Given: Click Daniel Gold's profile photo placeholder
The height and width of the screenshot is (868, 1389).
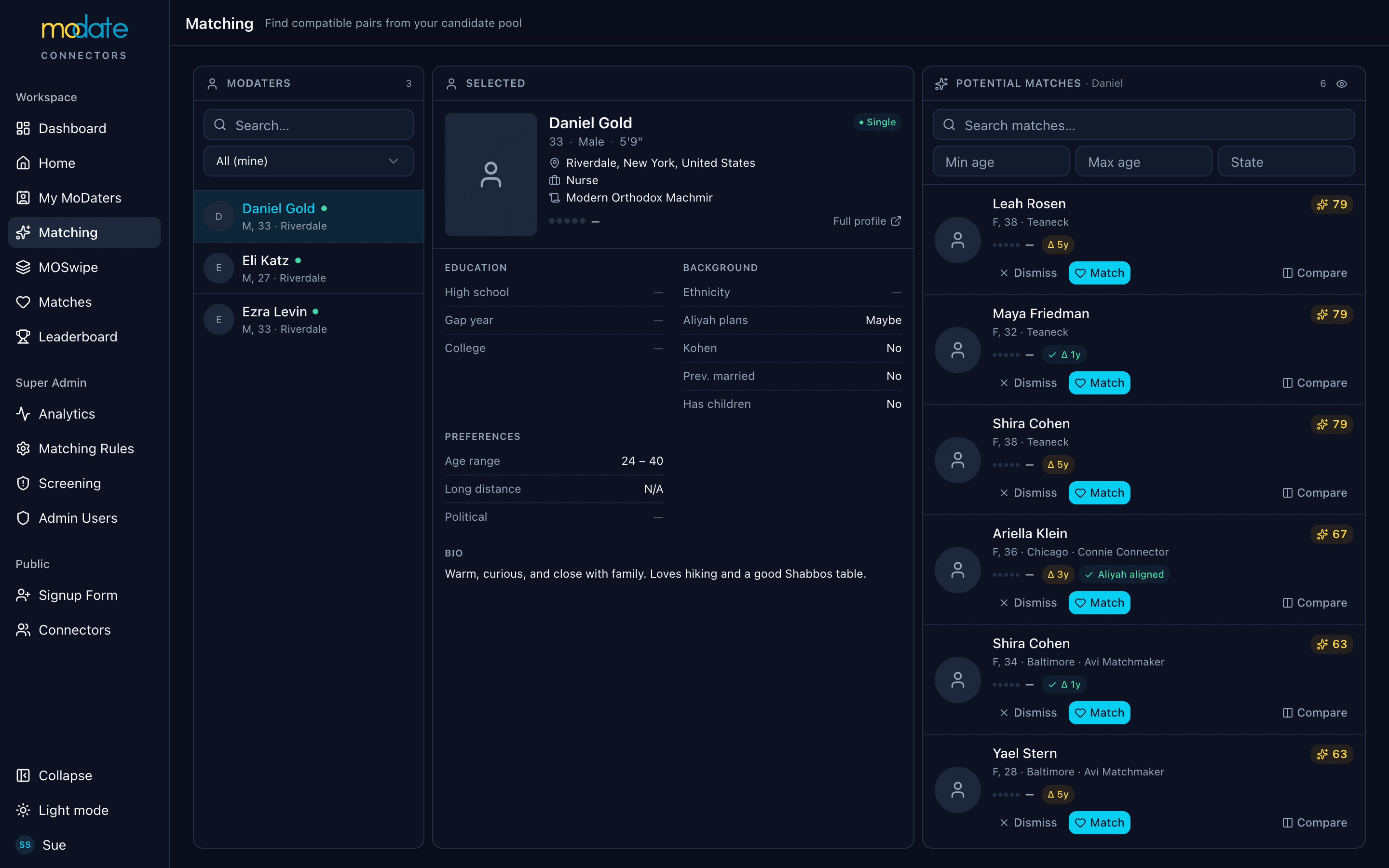Looking at the screenshot, I should pos(491,174).
